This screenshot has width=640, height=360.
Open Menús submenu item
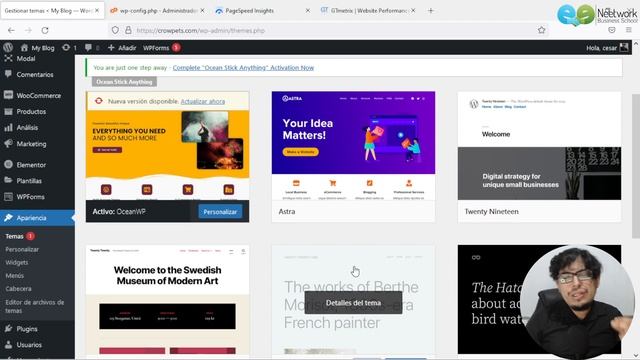15,276
